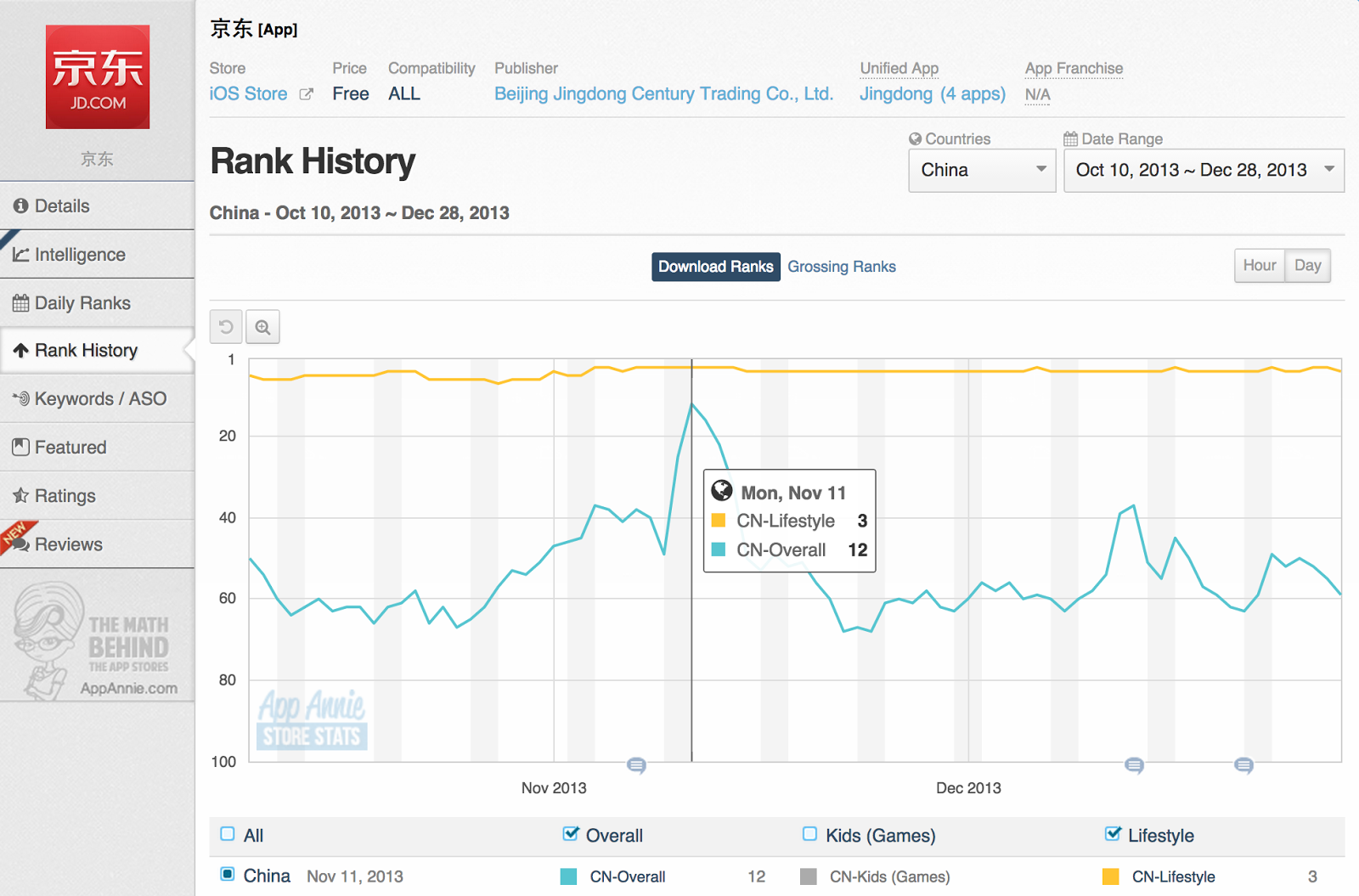Click the early November event marker bubble
1359x896 pixels.
[636, 765]
